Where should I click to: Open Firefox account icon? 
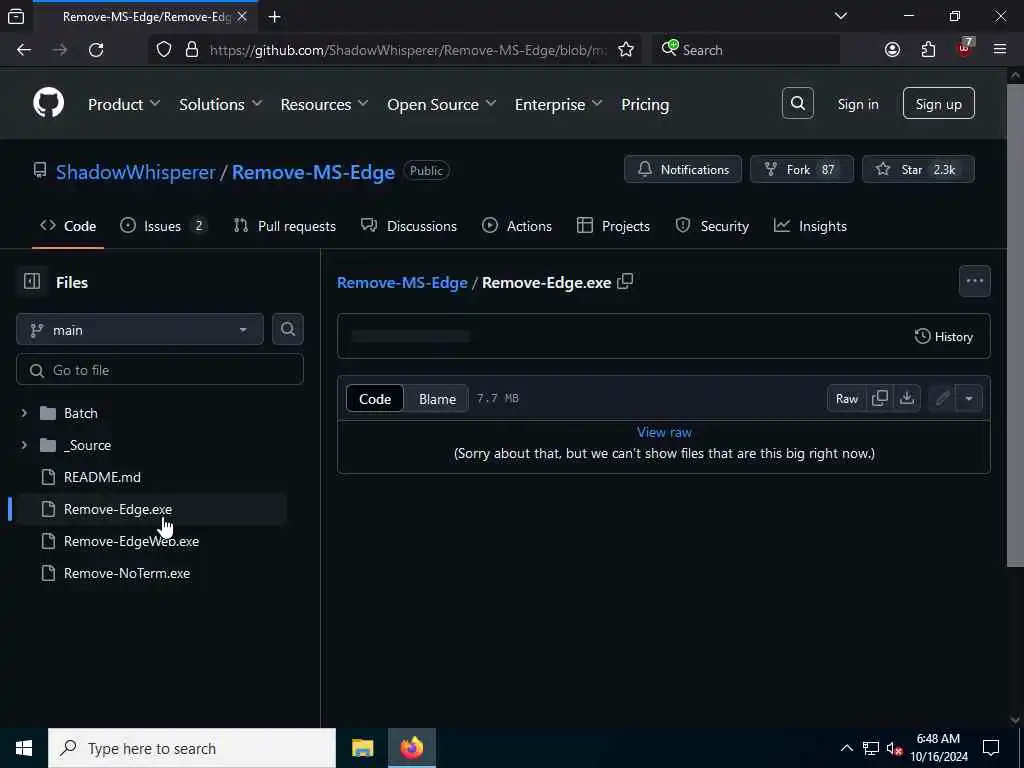[x=892, y=50]
